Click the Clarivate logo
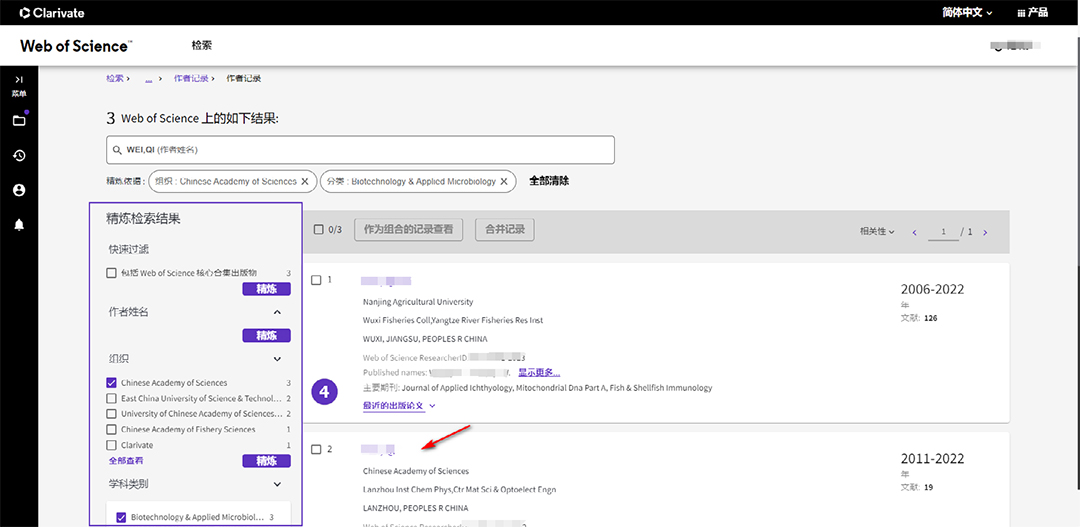1080x527 pixels. click(x=52, y=12)
